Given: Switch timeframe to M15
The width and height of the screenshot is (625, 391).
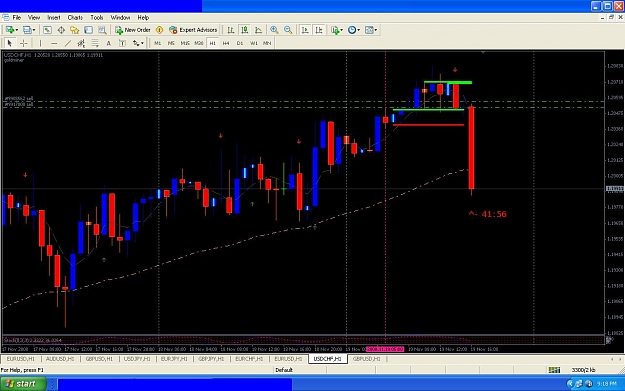Looking at the screenshot, I should point(185,43).
